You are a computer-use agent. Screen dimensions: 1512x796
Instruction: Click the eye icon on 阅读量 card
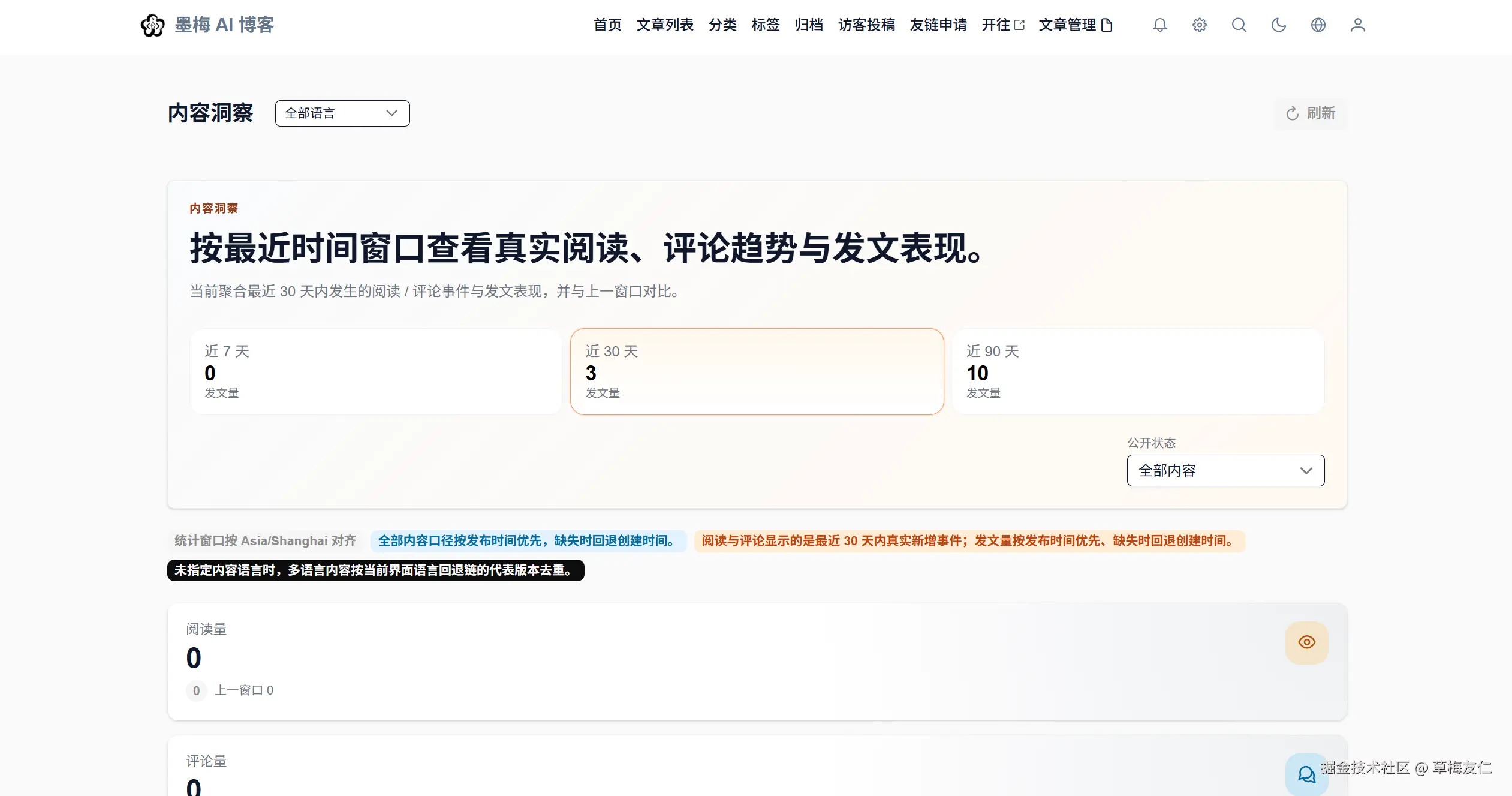coord(1306,642)
